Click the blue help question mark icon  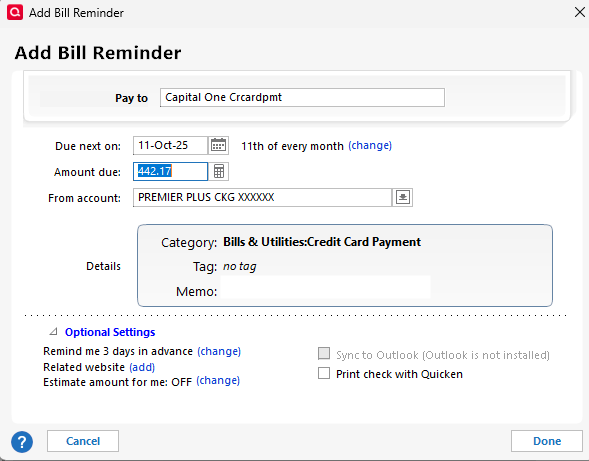[22, 441]
